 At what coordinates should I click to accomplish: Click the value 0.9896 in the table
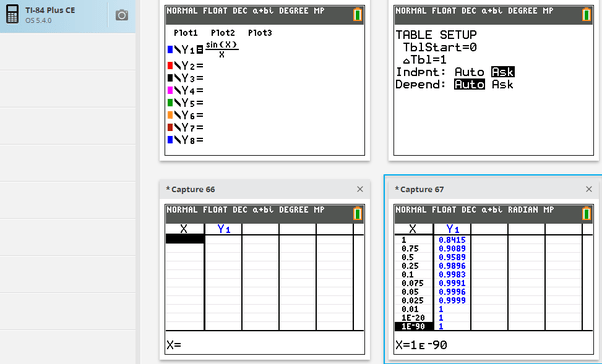452,266
